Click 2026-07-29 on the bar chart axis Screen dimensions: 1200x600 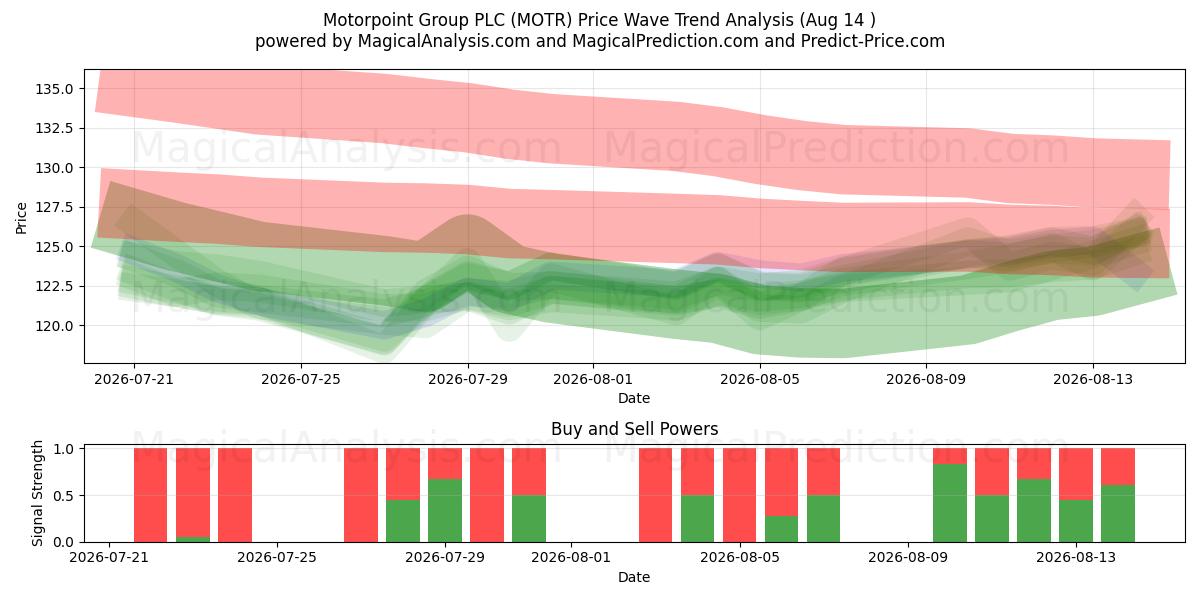(x=445, y=558)
